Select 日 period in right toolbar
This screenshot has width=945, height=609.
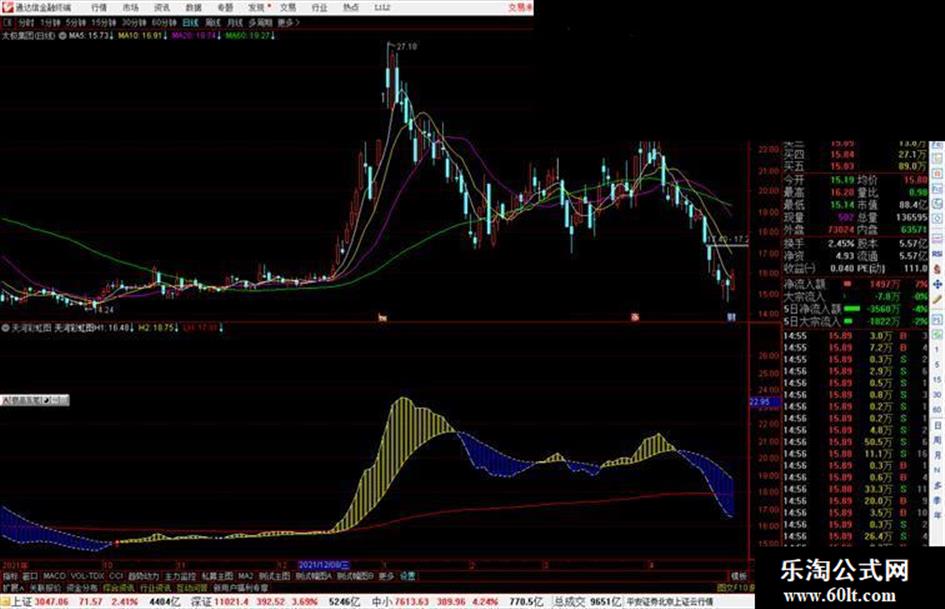pyautogui.click(x=937, y=425)
